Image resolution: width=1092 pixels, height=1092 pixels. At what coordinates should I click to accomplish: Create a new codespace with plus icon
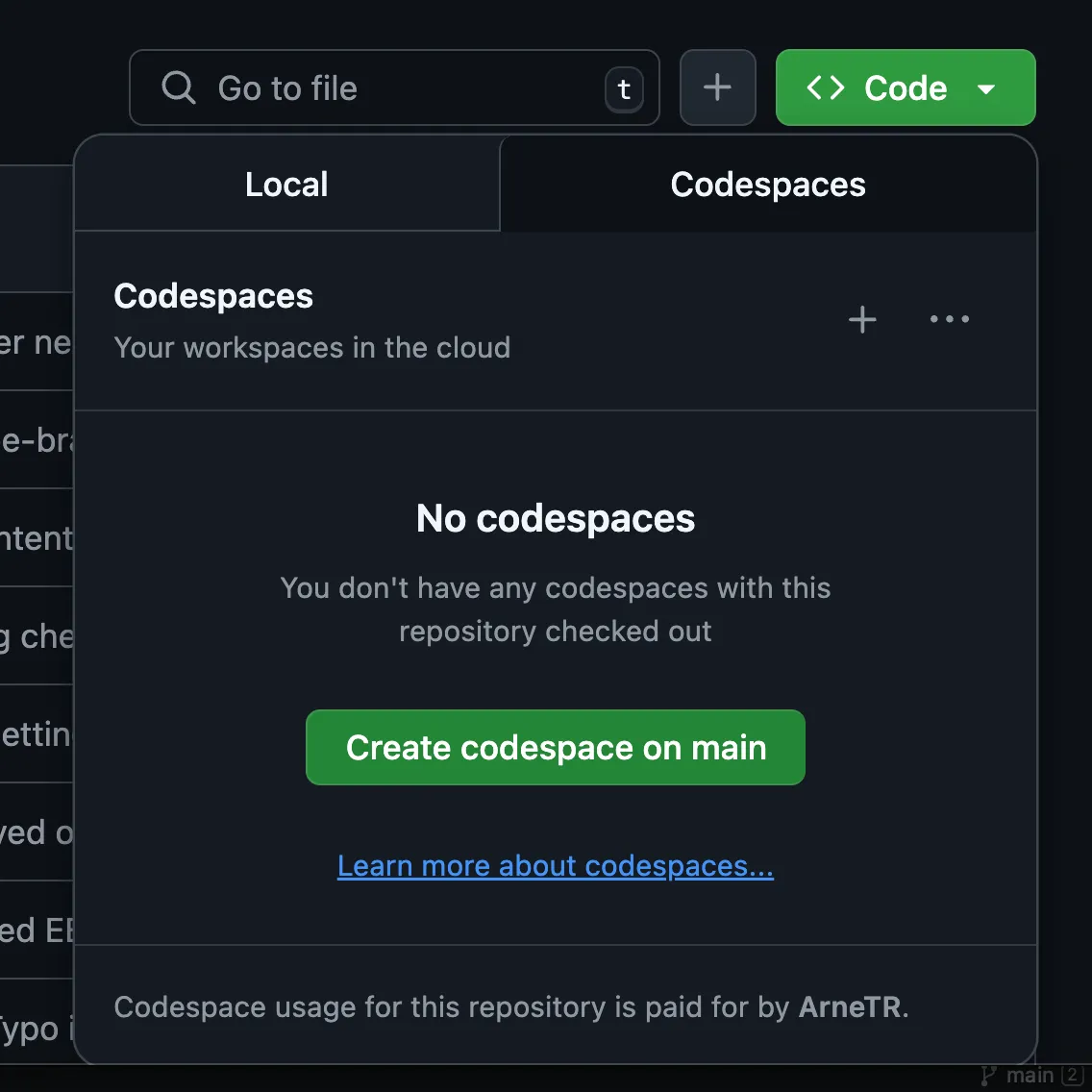click(862, 320)
